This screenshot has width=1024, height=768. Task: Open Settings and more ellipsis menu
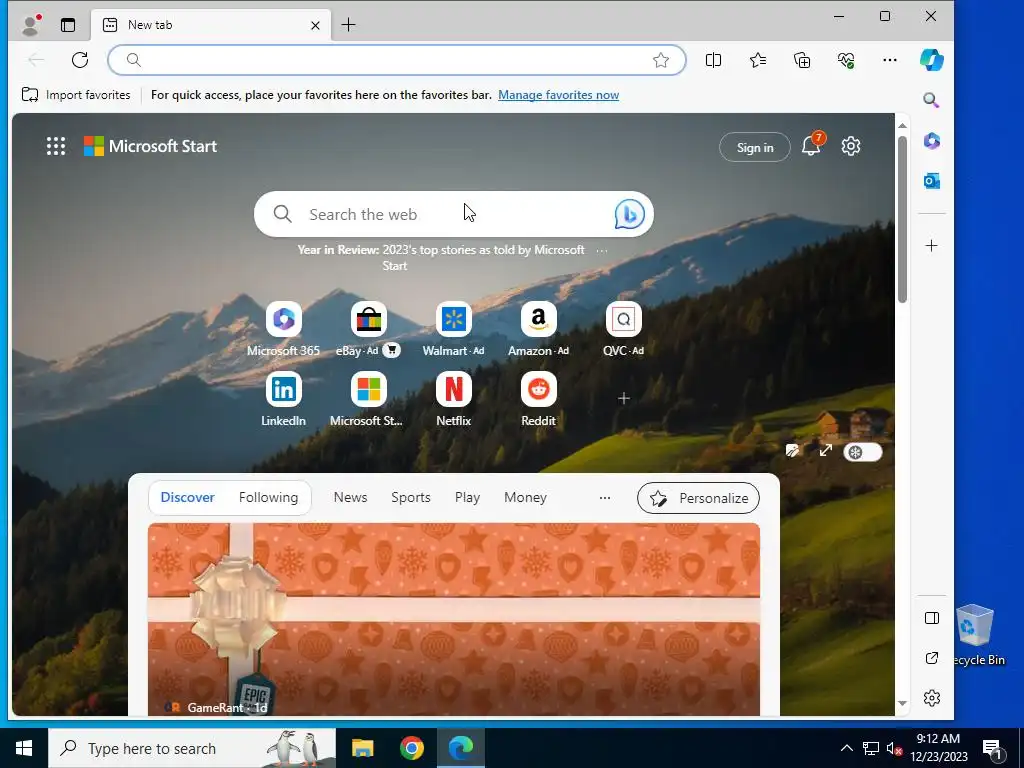[889, 60]
